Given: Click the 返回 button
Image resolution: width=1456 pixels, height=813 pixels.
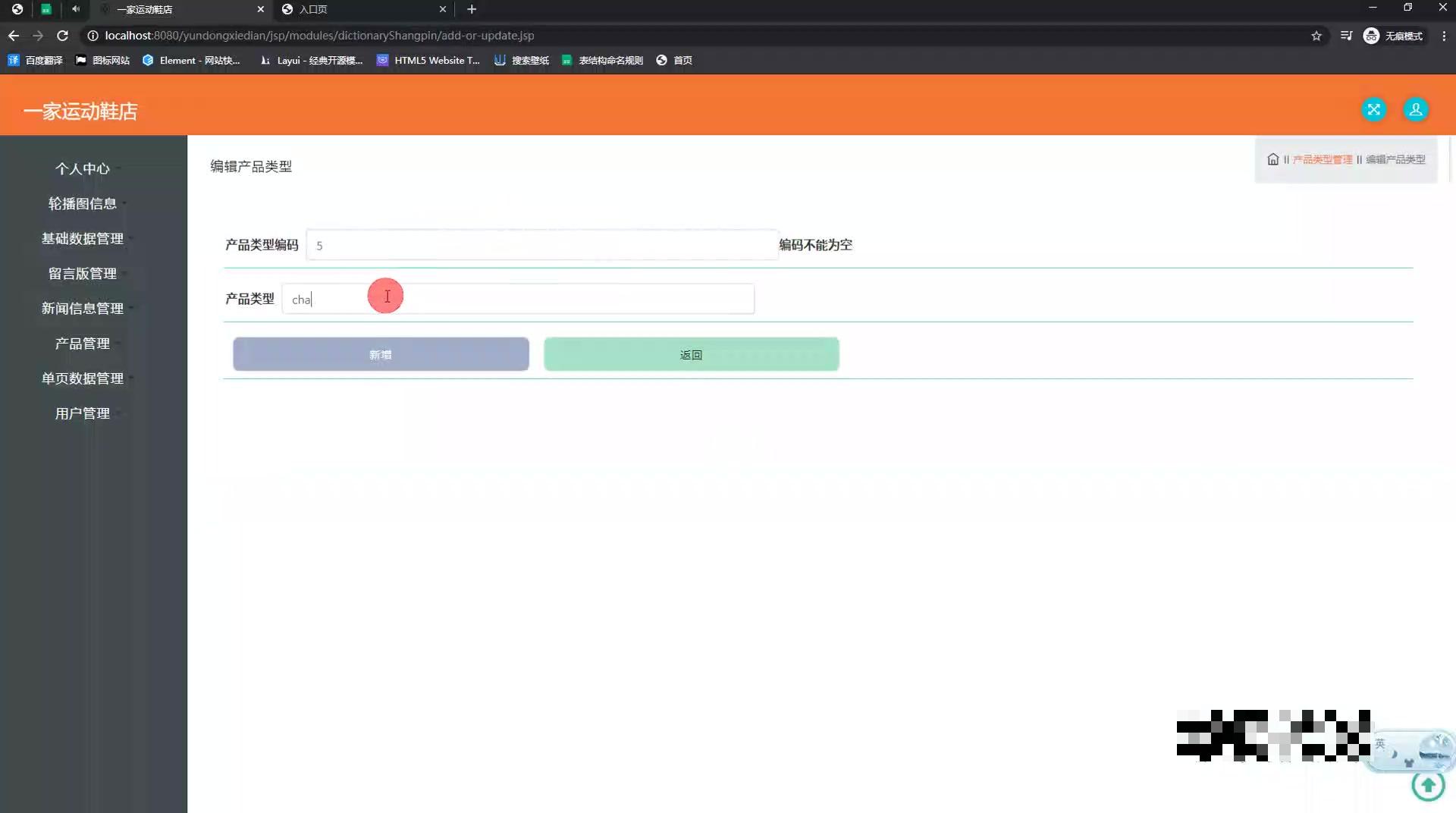Looking at the screenshot, I should (692, 354).
